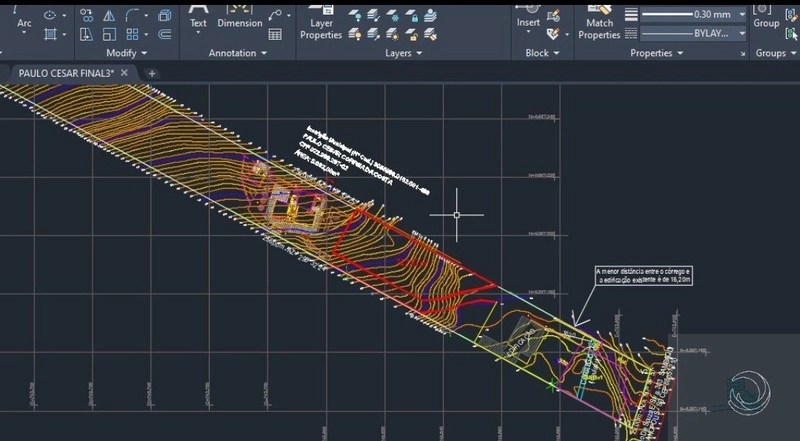Open the Ellipse options dropdown arrow
This screenshot has width=800, height=441.
click(x=64, y=15)
